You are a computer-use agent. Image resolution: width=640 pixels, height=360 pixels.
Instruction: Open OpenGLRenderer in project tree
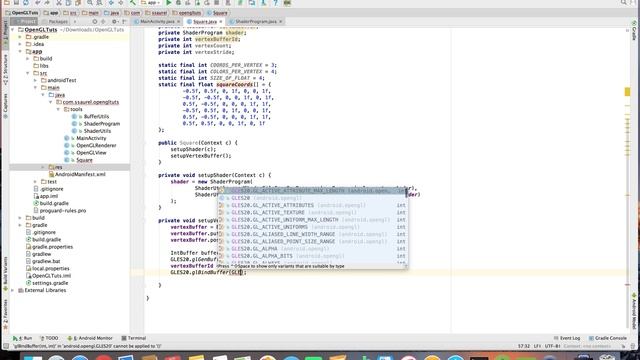pyautogui.click(x=96, y=145)
